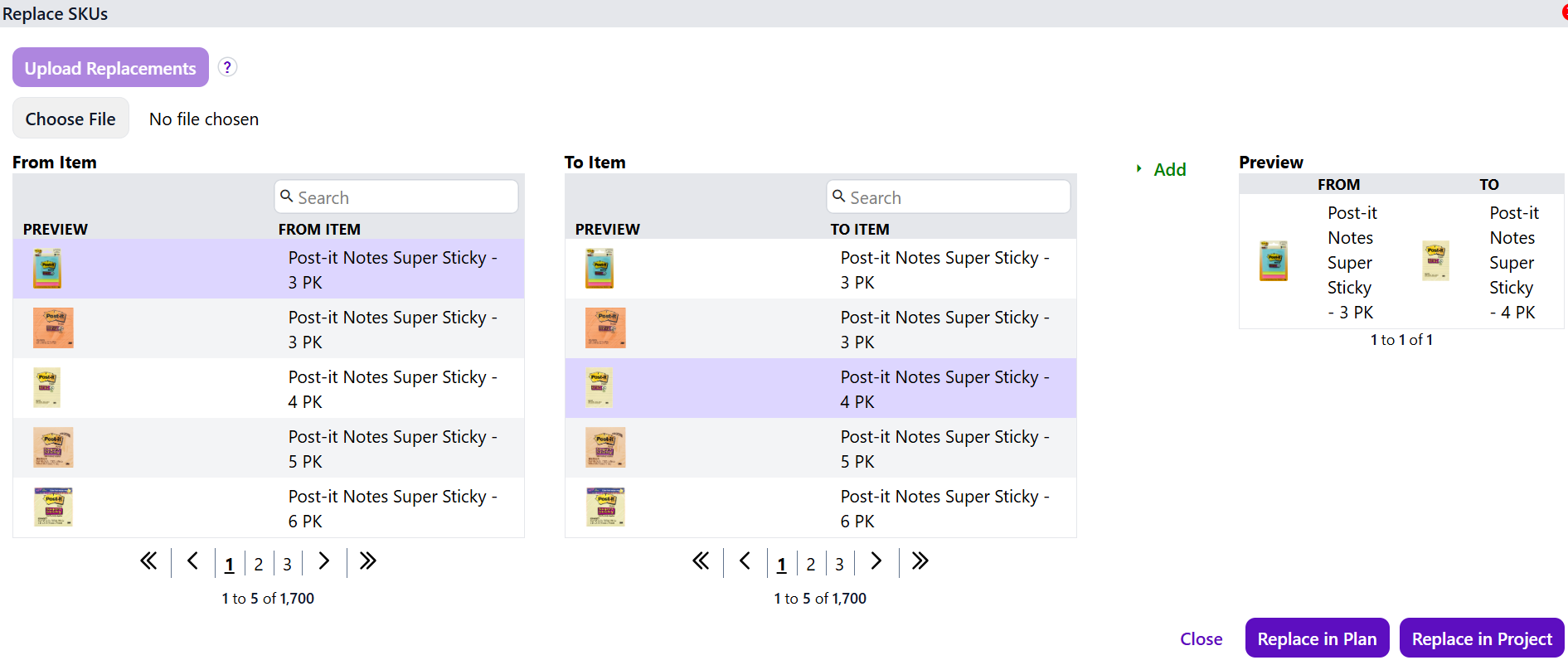Go to last page in From Item list

(x=367, y=561)
